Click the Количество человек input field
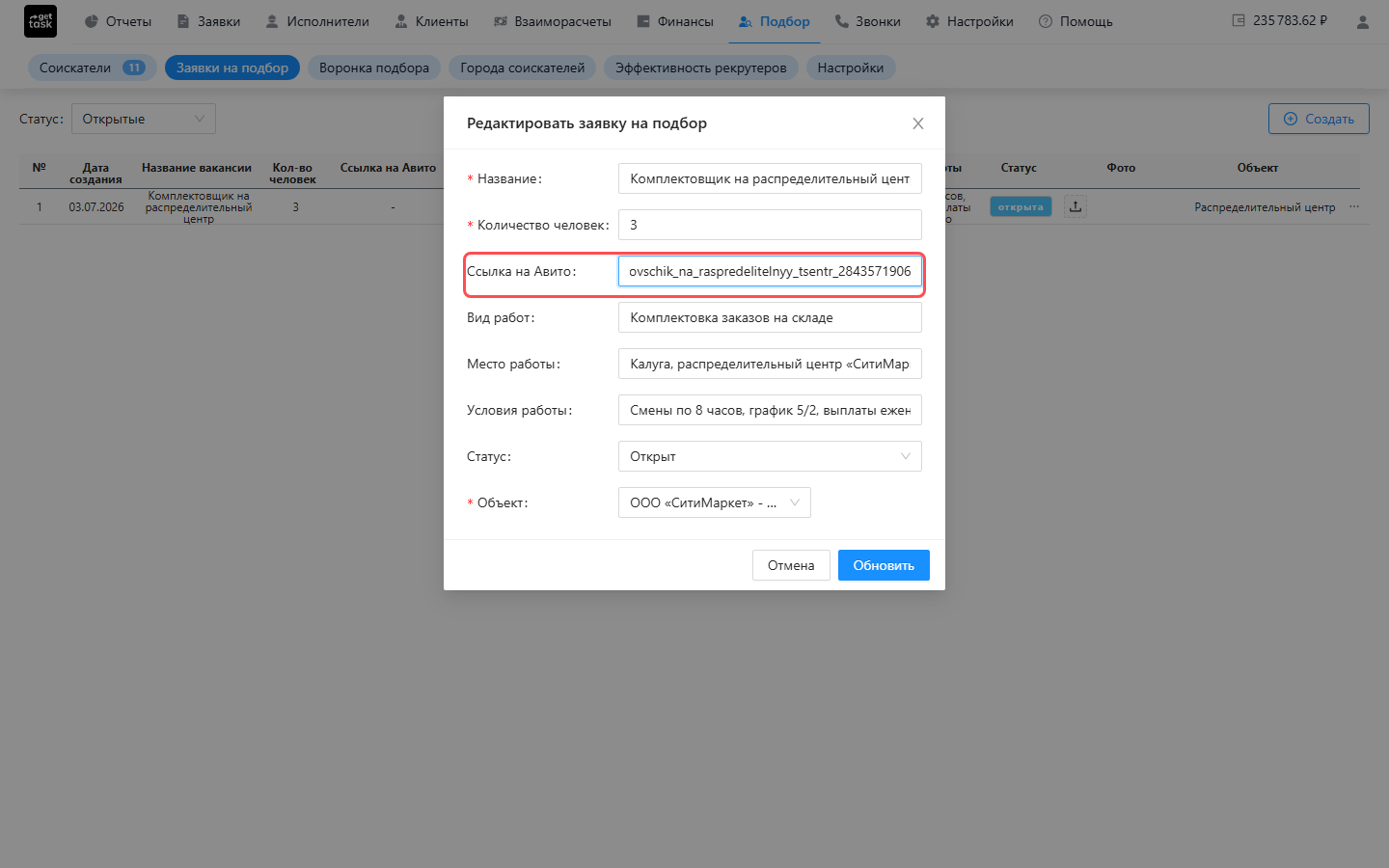The image size is (1389, 868). pos(770,225)
